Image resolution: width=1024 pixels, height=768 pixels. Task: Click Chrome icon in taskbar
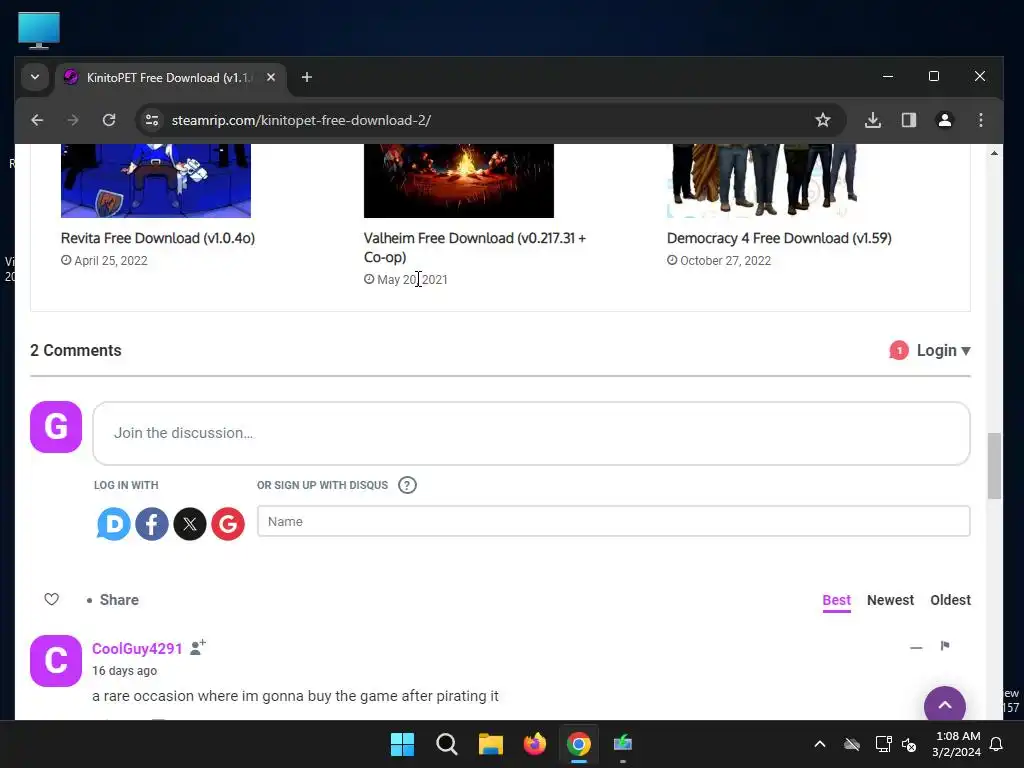coord(579,744)
